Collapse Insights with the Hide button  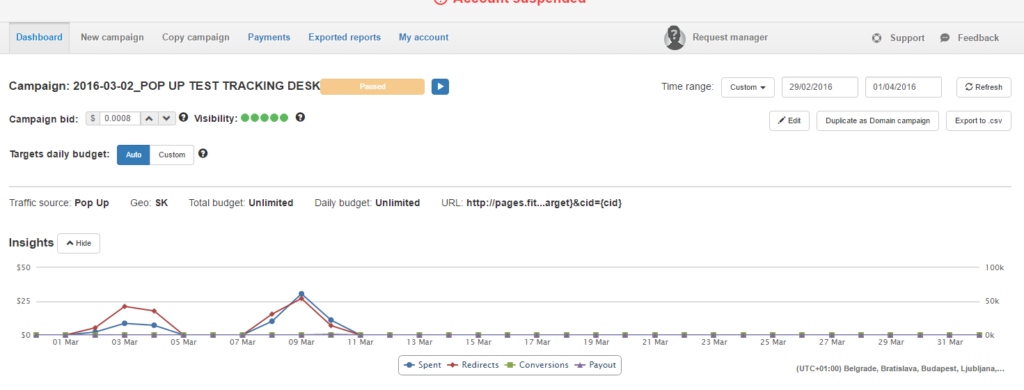pyautogui.click(x=78, y=243)
